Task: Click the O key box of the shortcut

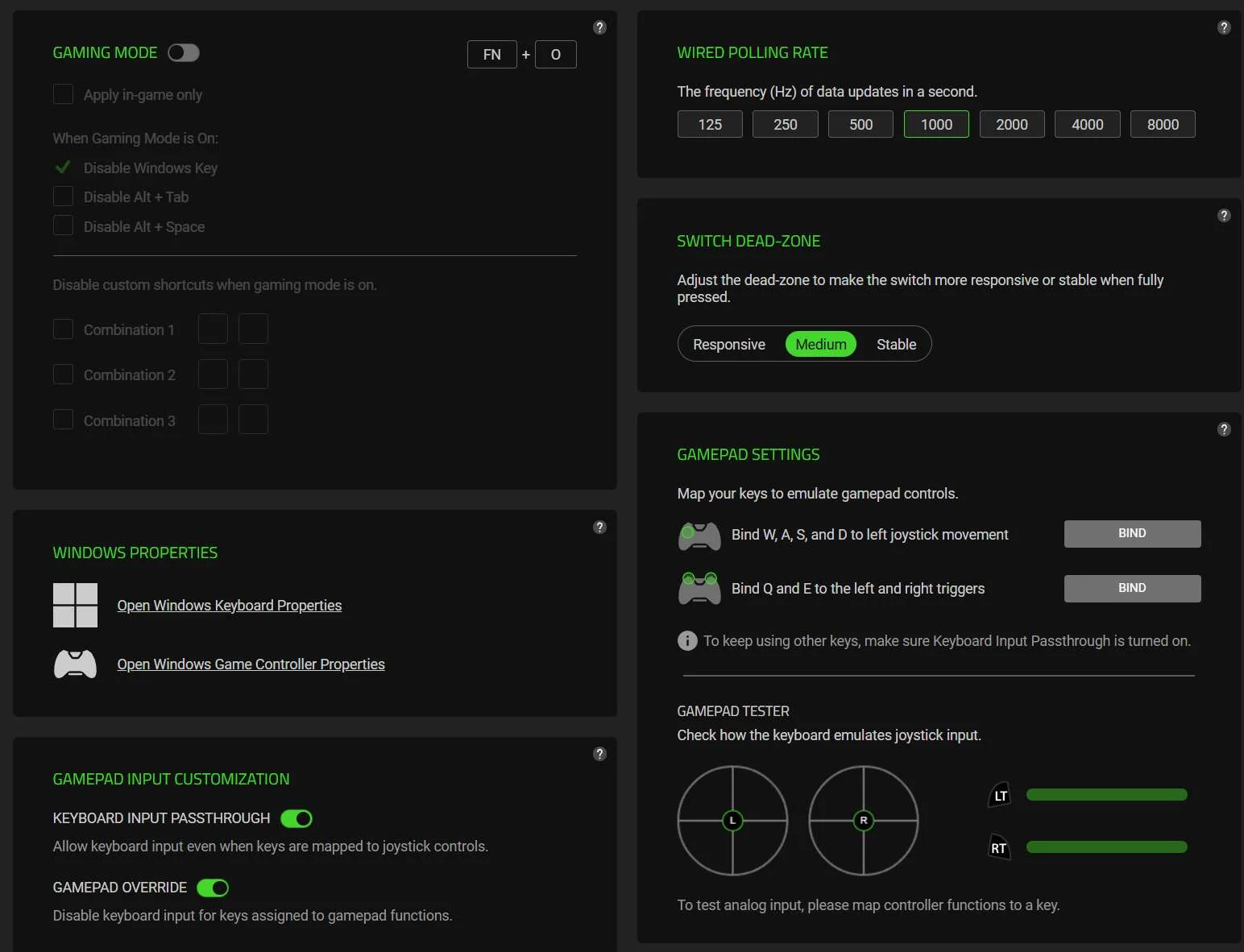Action: pyautogui.click(x=556, y=54)
